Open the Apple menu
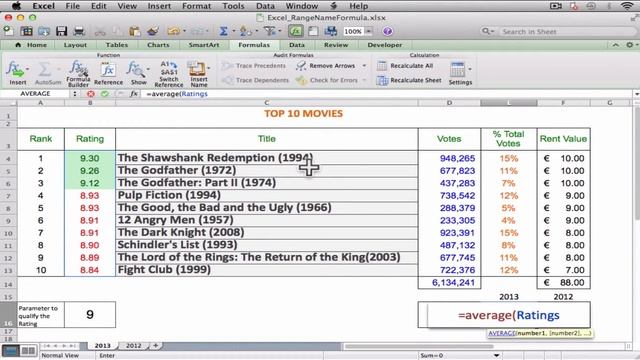Screen dimensions: 640x360 (16, 6)
